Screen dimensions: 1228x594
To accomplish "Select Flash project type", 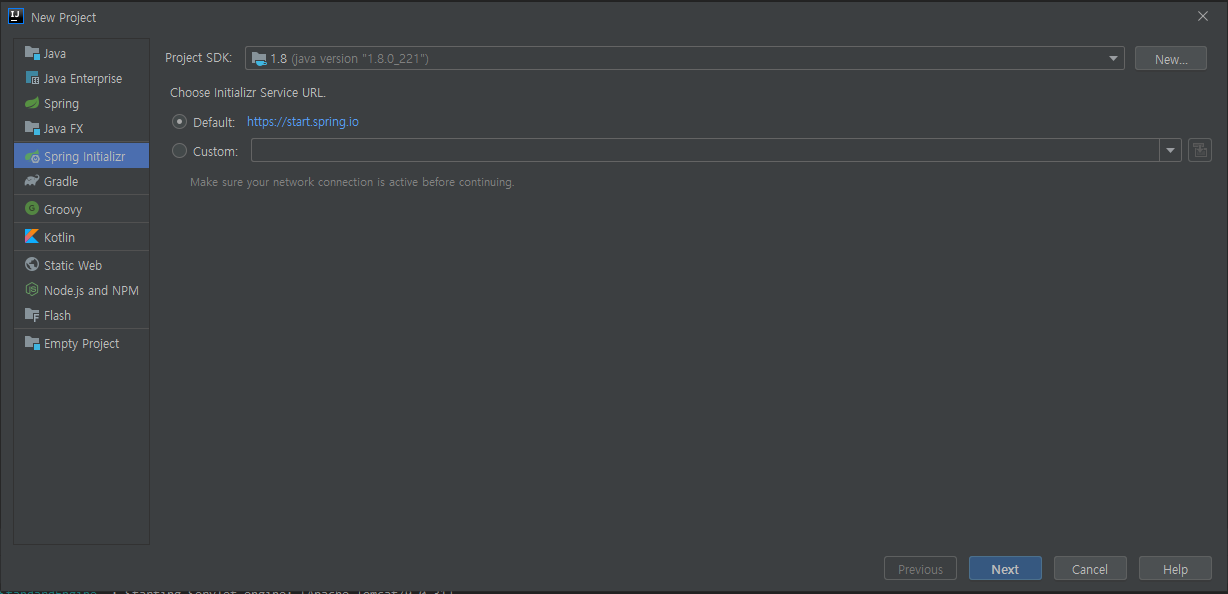I will [x=81, y=315].
